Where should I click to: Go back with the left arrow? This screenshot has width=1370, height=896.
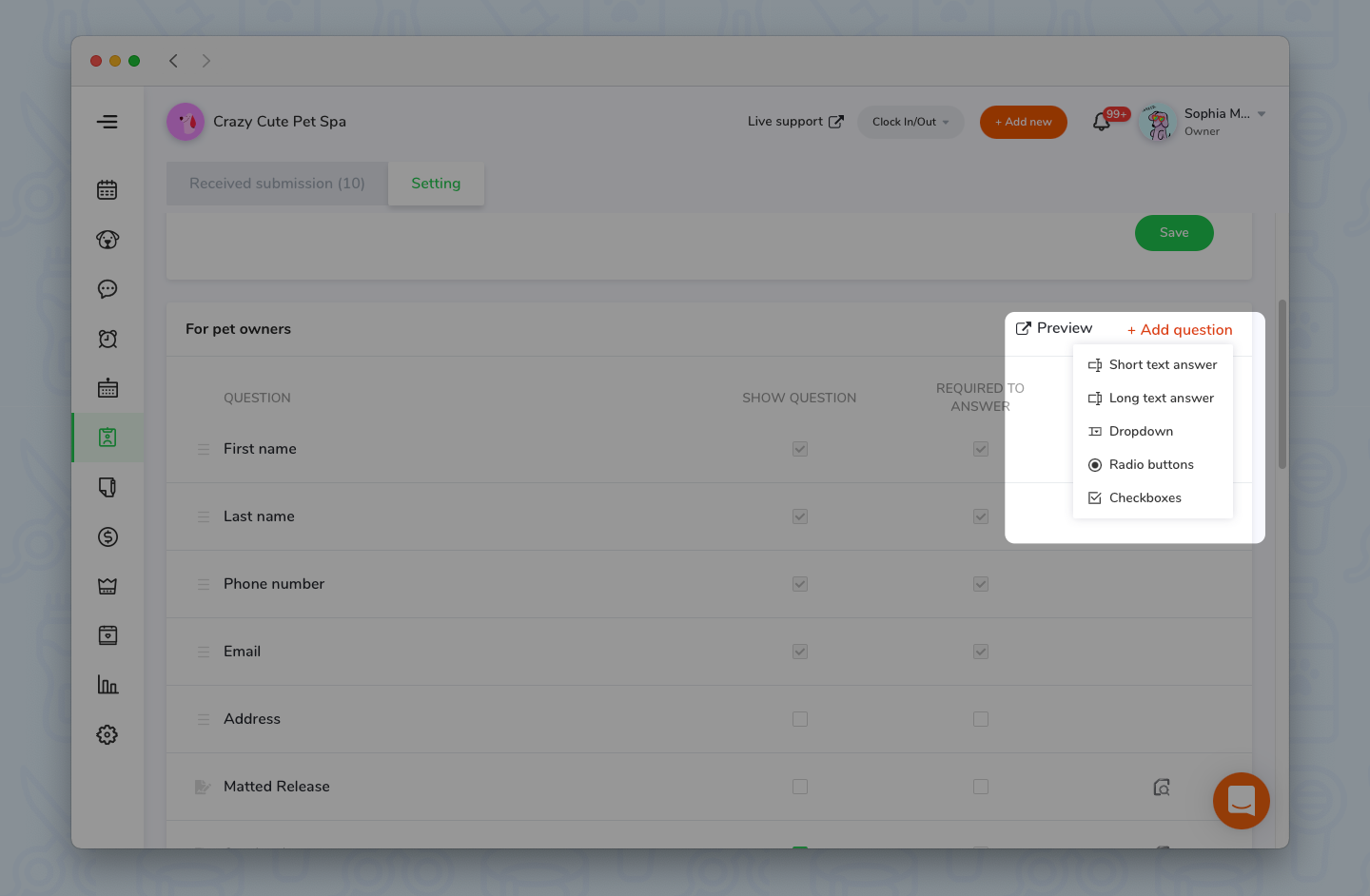click(173, 61)
